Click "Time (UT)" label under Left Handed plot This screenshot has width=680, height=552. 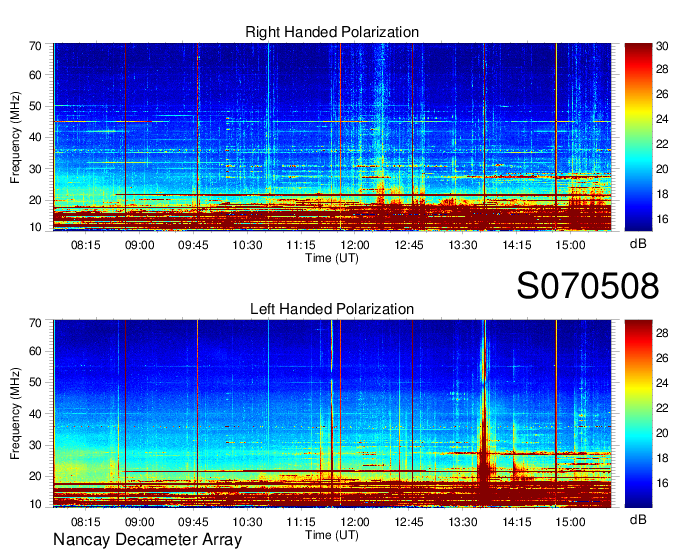332,535
